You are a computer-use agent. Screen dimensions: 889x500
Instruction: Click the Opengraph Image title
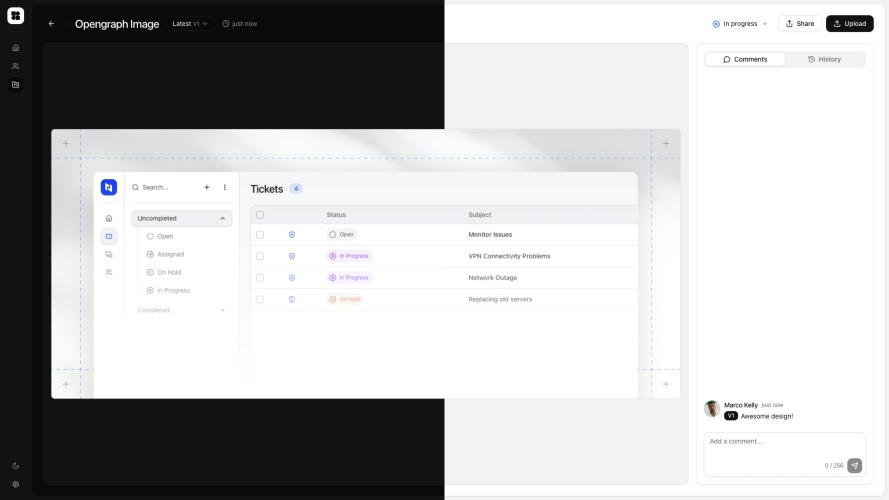(117, 24)
